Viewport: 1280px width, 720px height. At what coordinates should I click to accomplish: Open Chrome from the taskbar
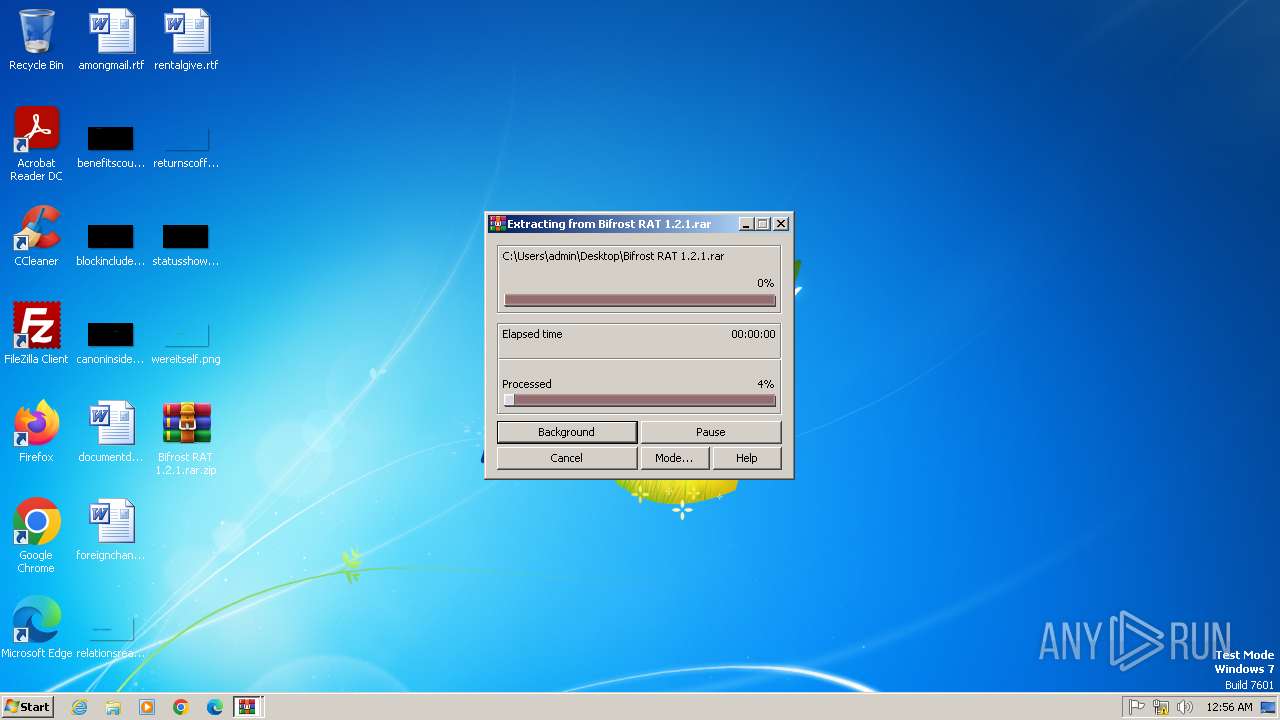point(181,707)
